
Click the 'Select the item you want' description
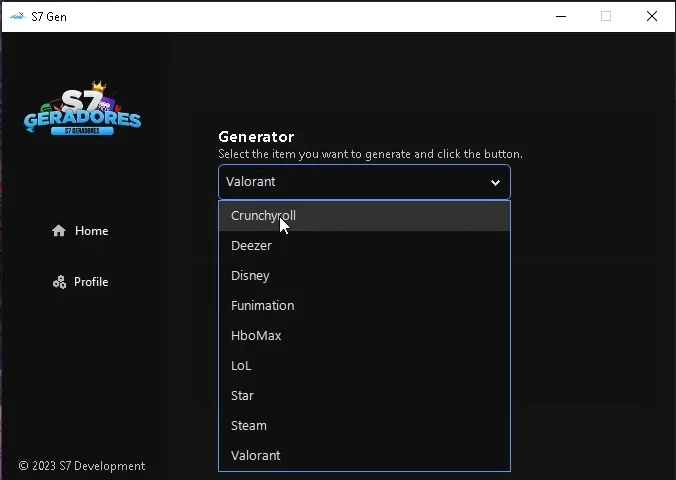click(x=370, y=154)
